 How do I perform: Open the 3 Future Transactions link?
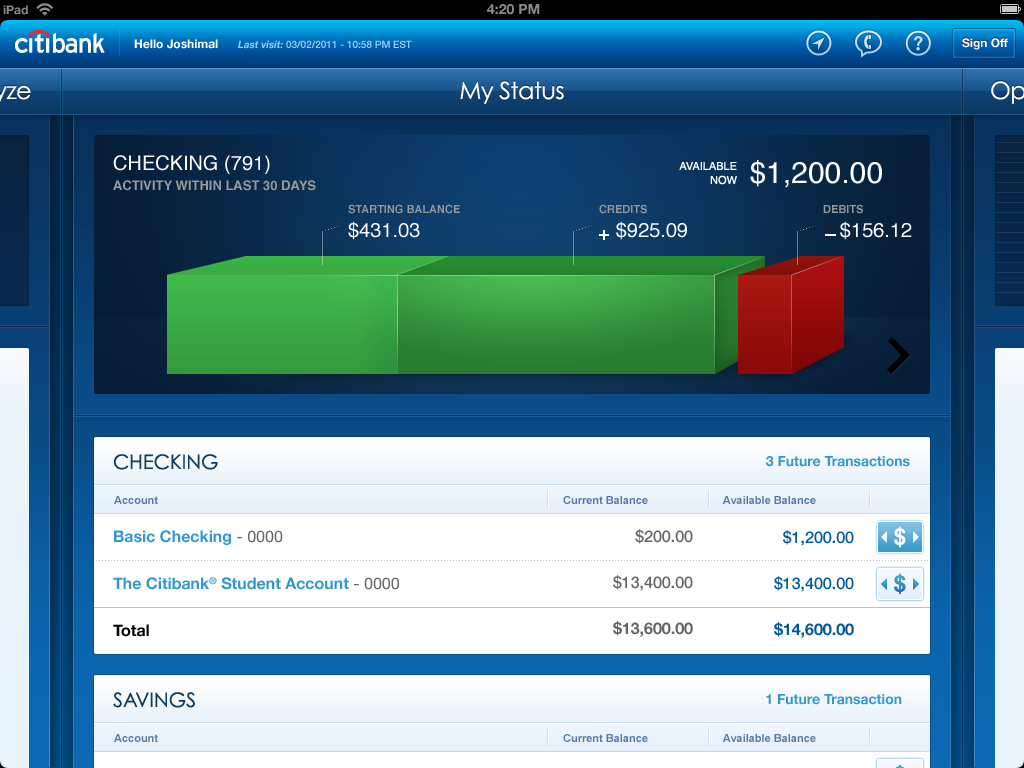838,461
